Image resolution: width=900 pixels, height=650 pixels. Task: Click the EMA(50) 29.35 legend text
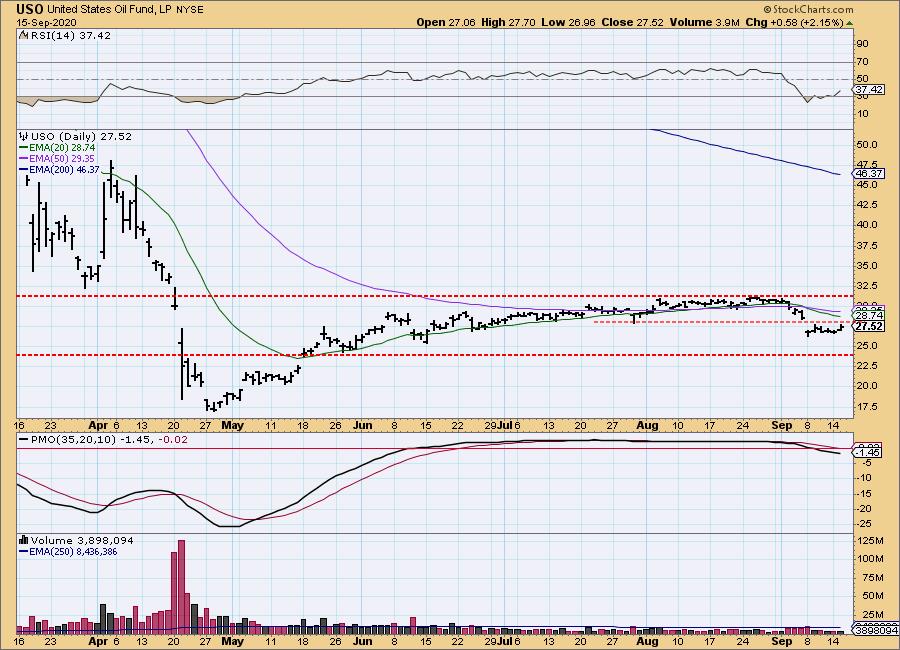(x=63, y=158)
